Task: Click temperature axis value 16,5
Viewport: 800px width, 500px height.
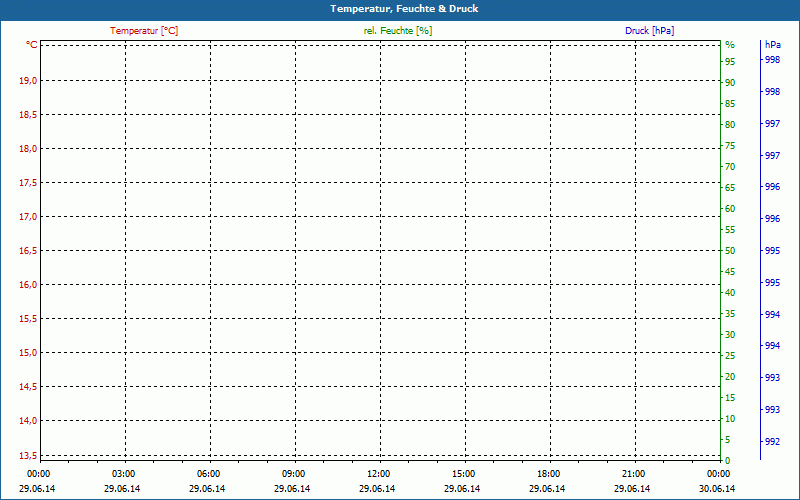Action: (28, 251)
